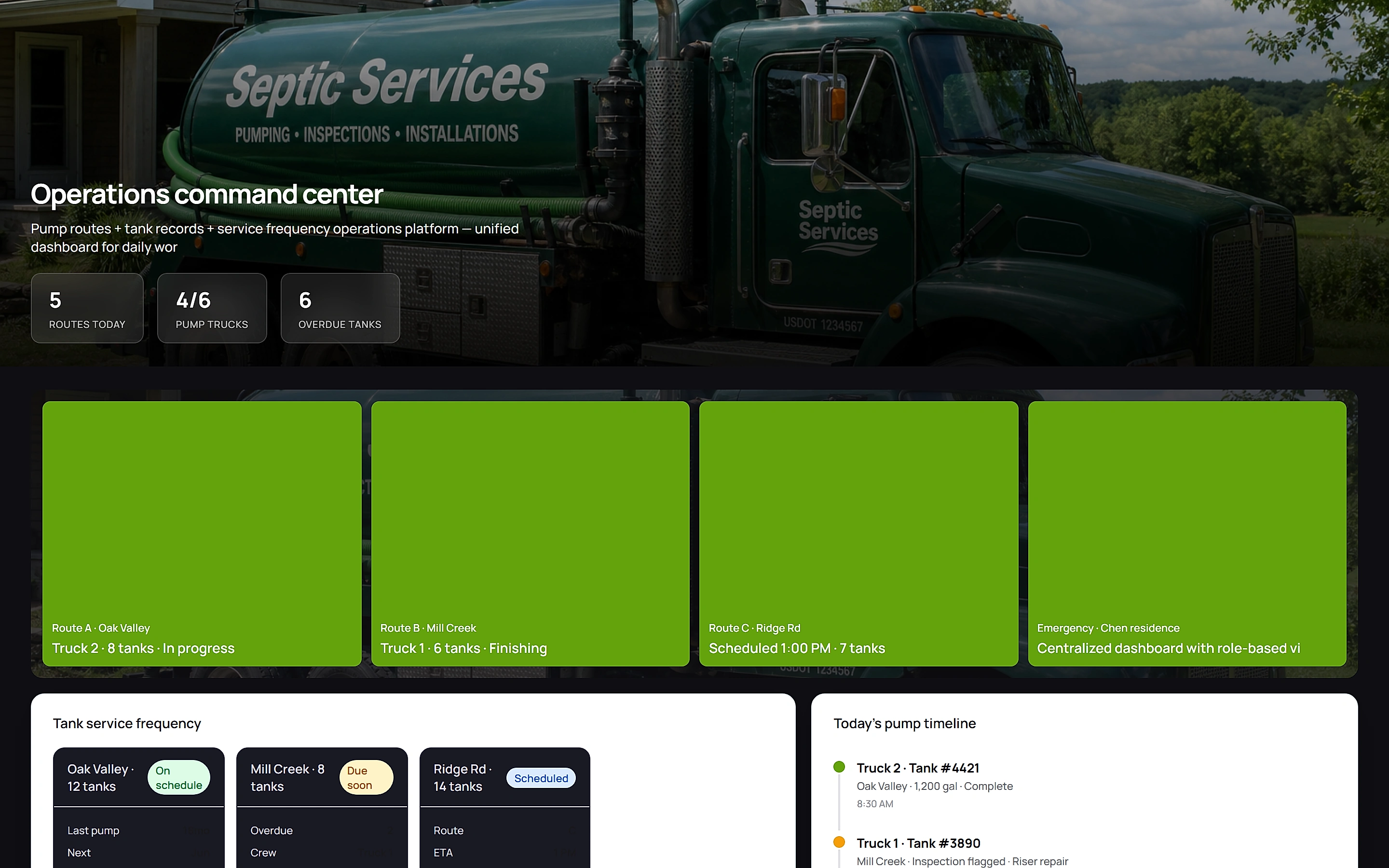Image resolution: width=1389 pixels, height=868 pixels.
Task: Click the green Truck 2 timeline marker
Action: pyautogui.click(x=839, y=767)
